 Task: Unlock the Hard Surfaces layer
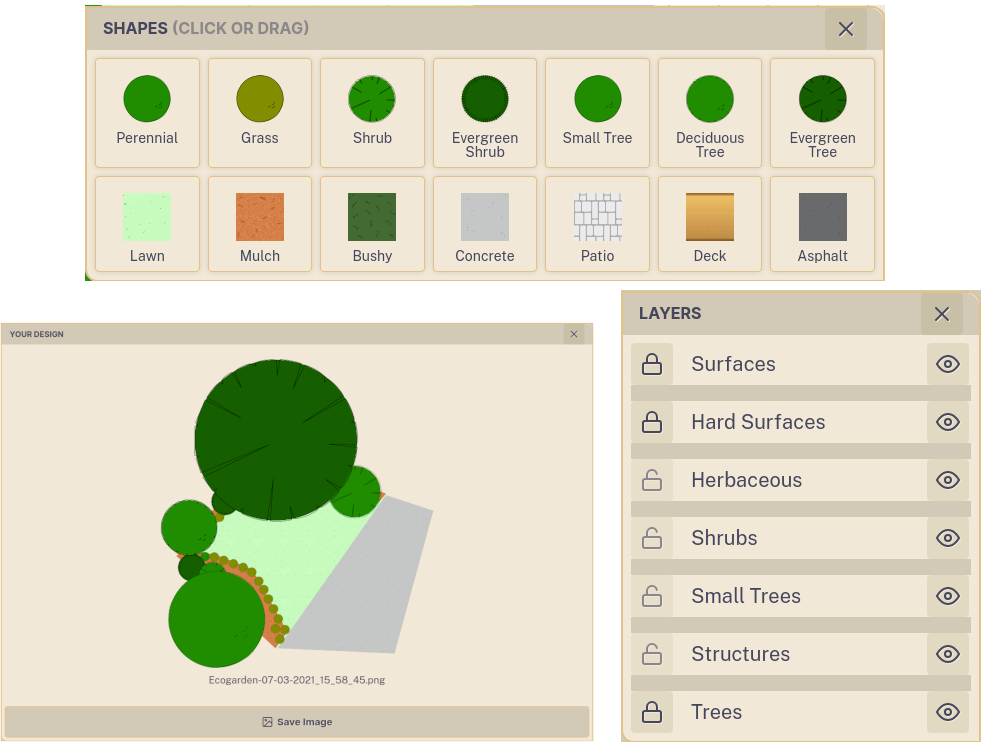pos(652,422)
